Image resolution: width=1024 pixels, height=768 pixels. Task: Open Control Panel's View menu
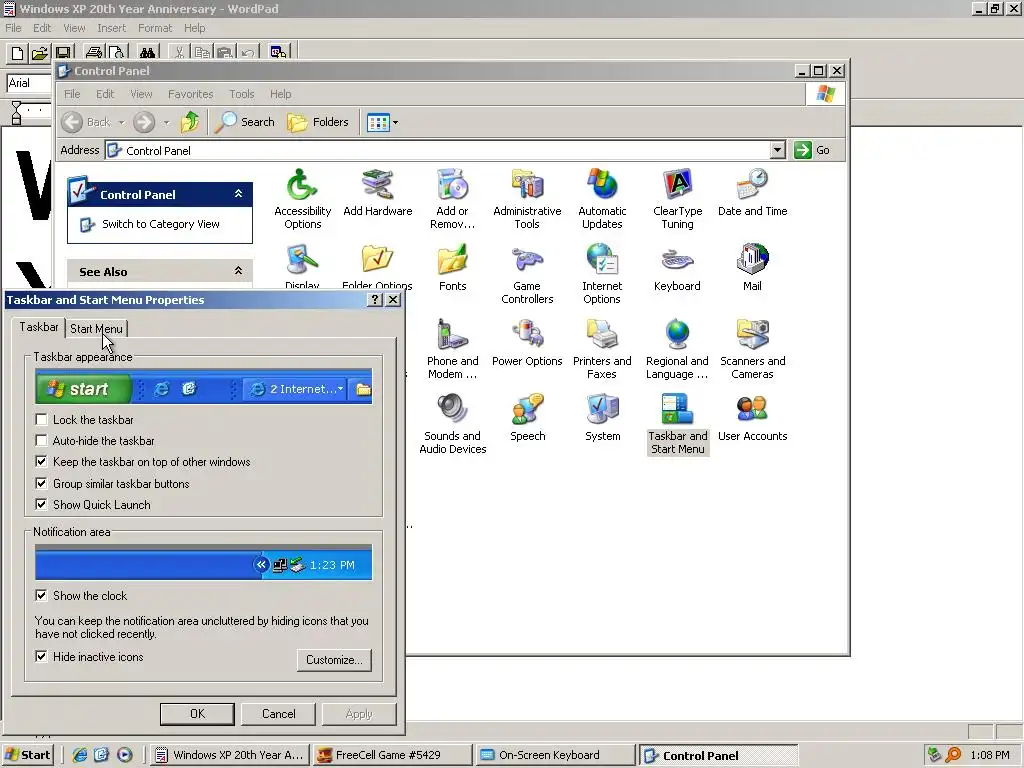pyautogui.click(x=141, y=94)
